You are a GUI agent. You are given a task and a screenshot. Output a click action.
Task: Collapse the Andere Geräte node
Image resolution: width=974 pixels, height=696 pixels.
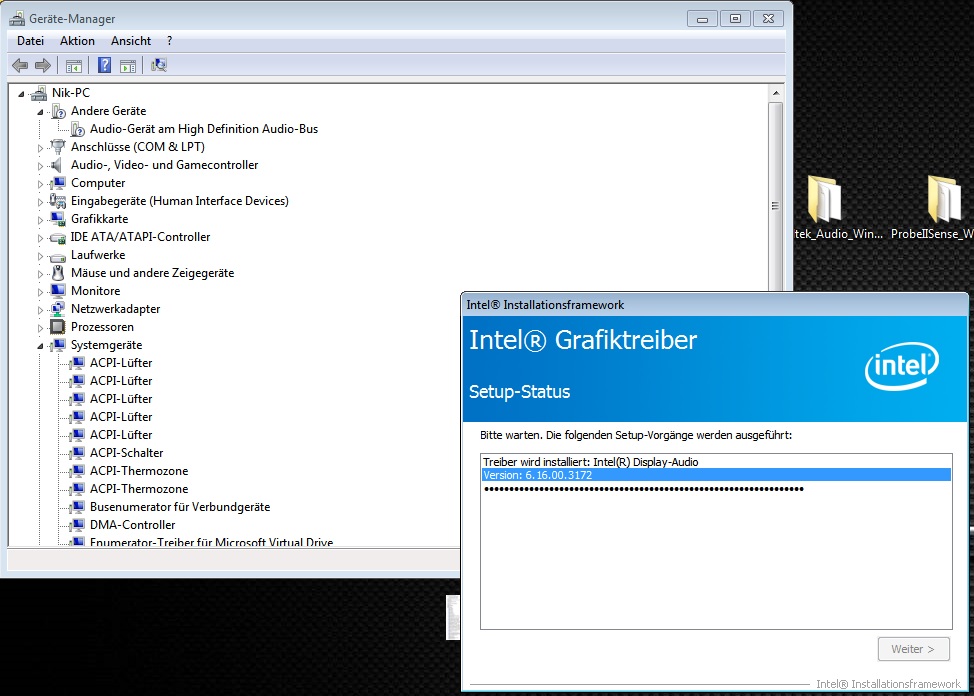coord(40,112)
